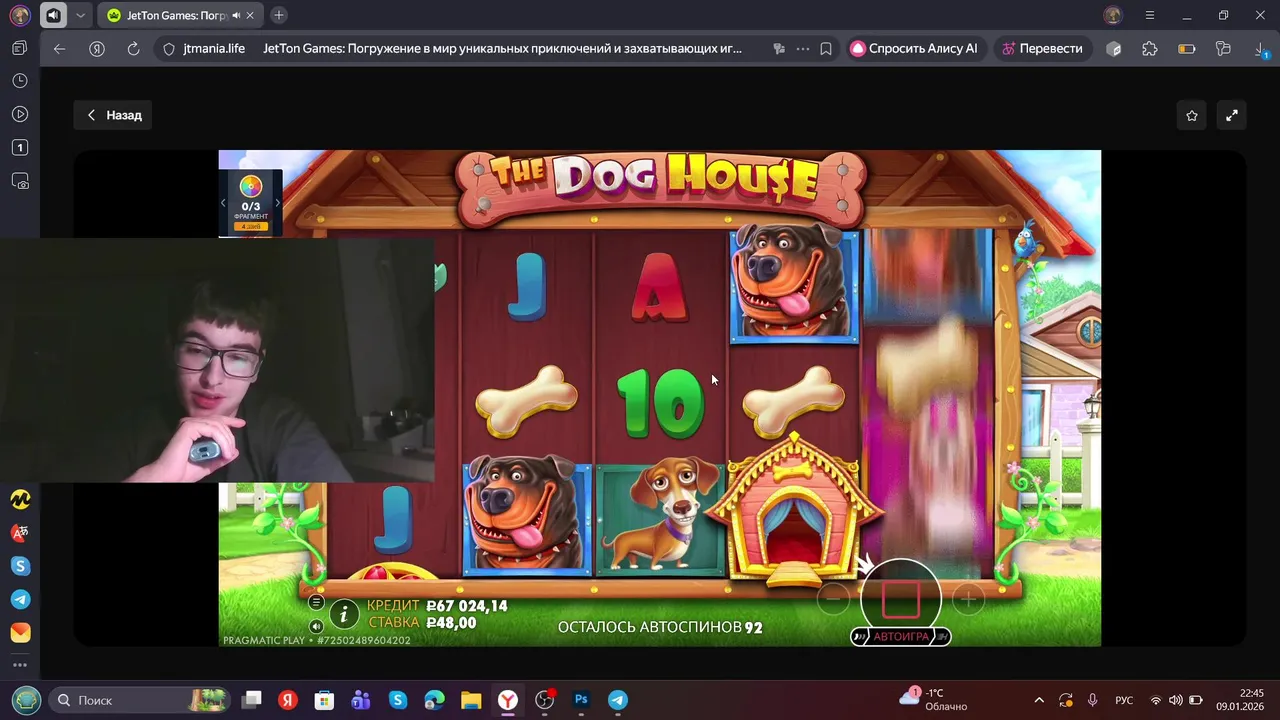Open the weather widget showing -1°C
Screen dimensions: 1280x720
click(933, 699)
